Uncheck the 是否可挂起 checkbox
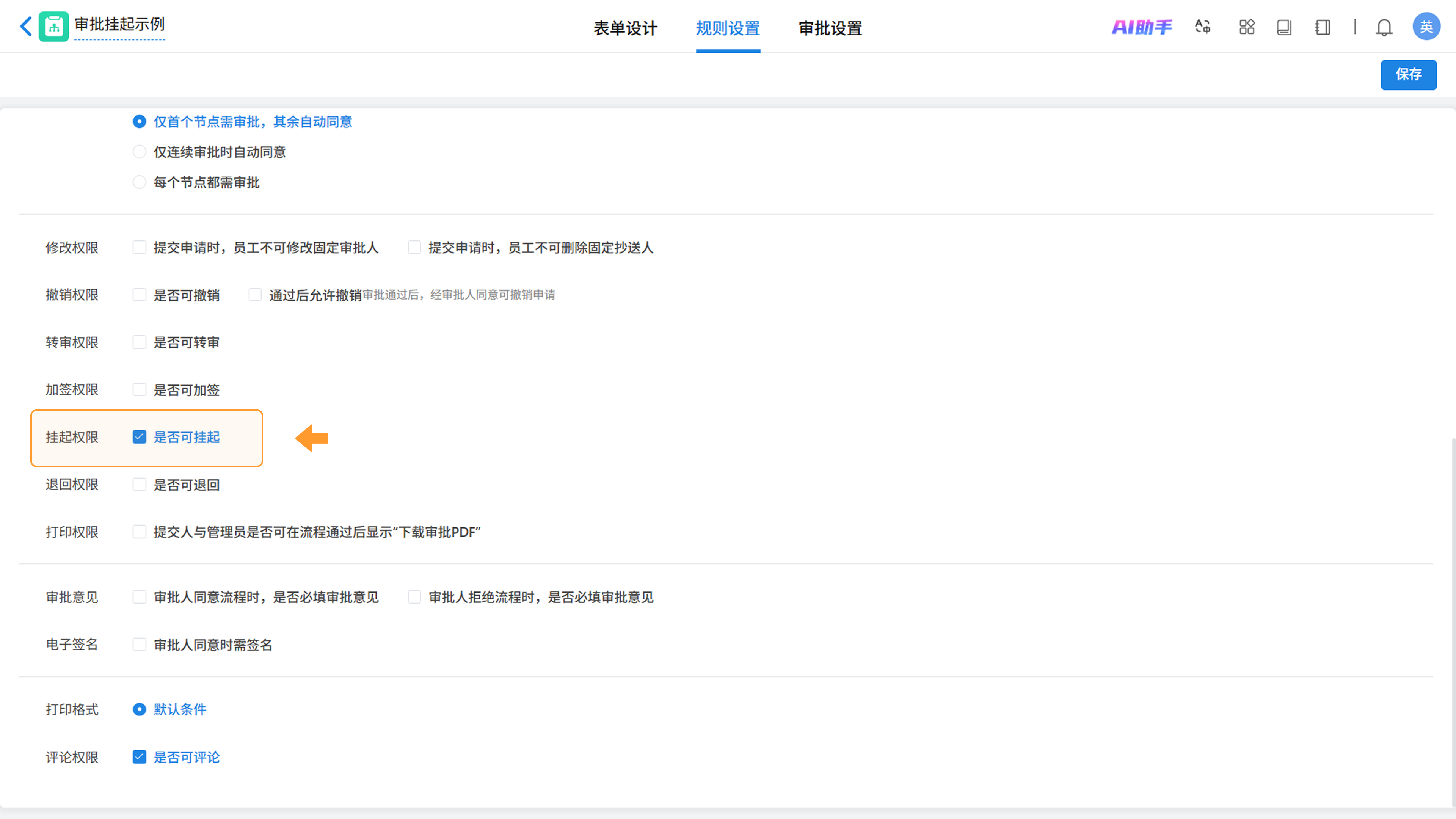The width and height of the screenshot is (1456, 819). pos(139,437)
